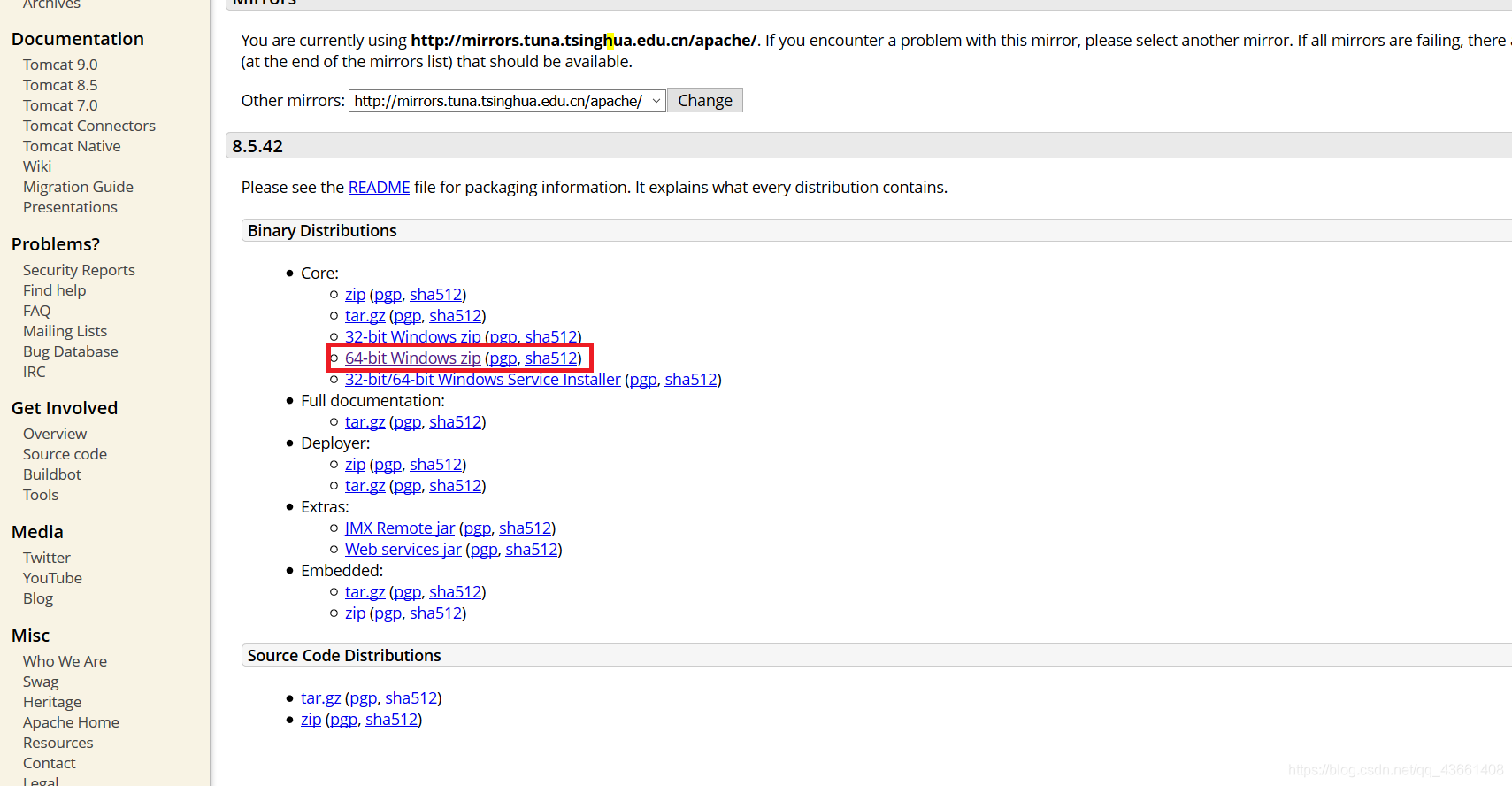Screen dimensions: 1512x786
Task: Open the YouTube media link
Action: pos(52,578)
